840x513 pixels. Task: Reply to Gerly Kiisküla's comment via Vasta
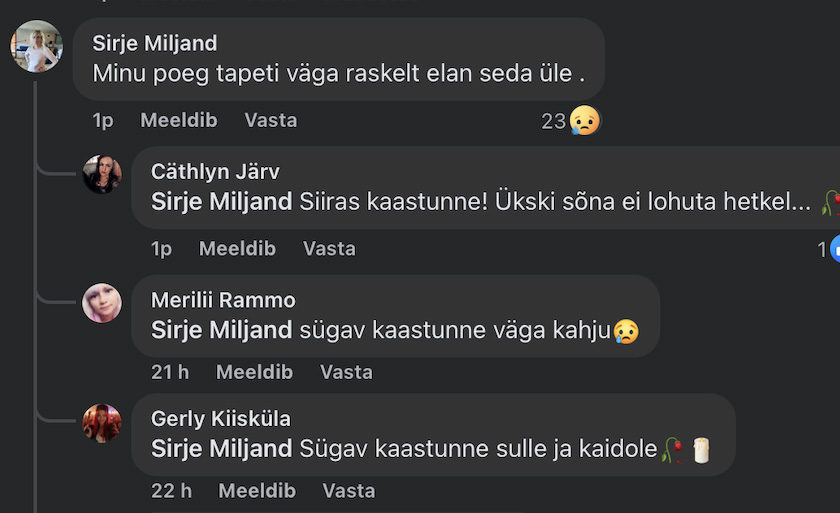(x=349, y=491)
